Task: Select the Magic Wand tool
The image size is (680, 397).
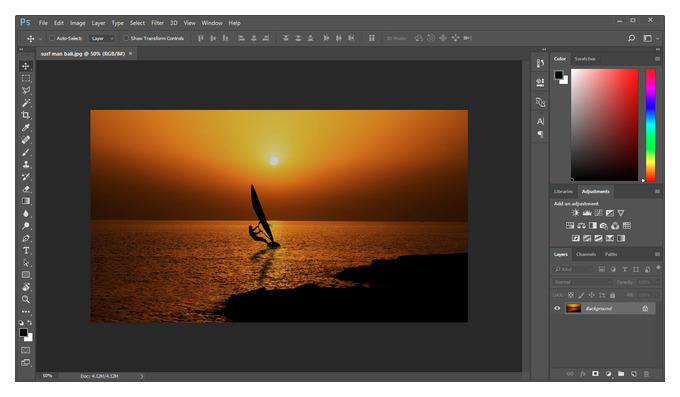Action: [x=26, y=103]
